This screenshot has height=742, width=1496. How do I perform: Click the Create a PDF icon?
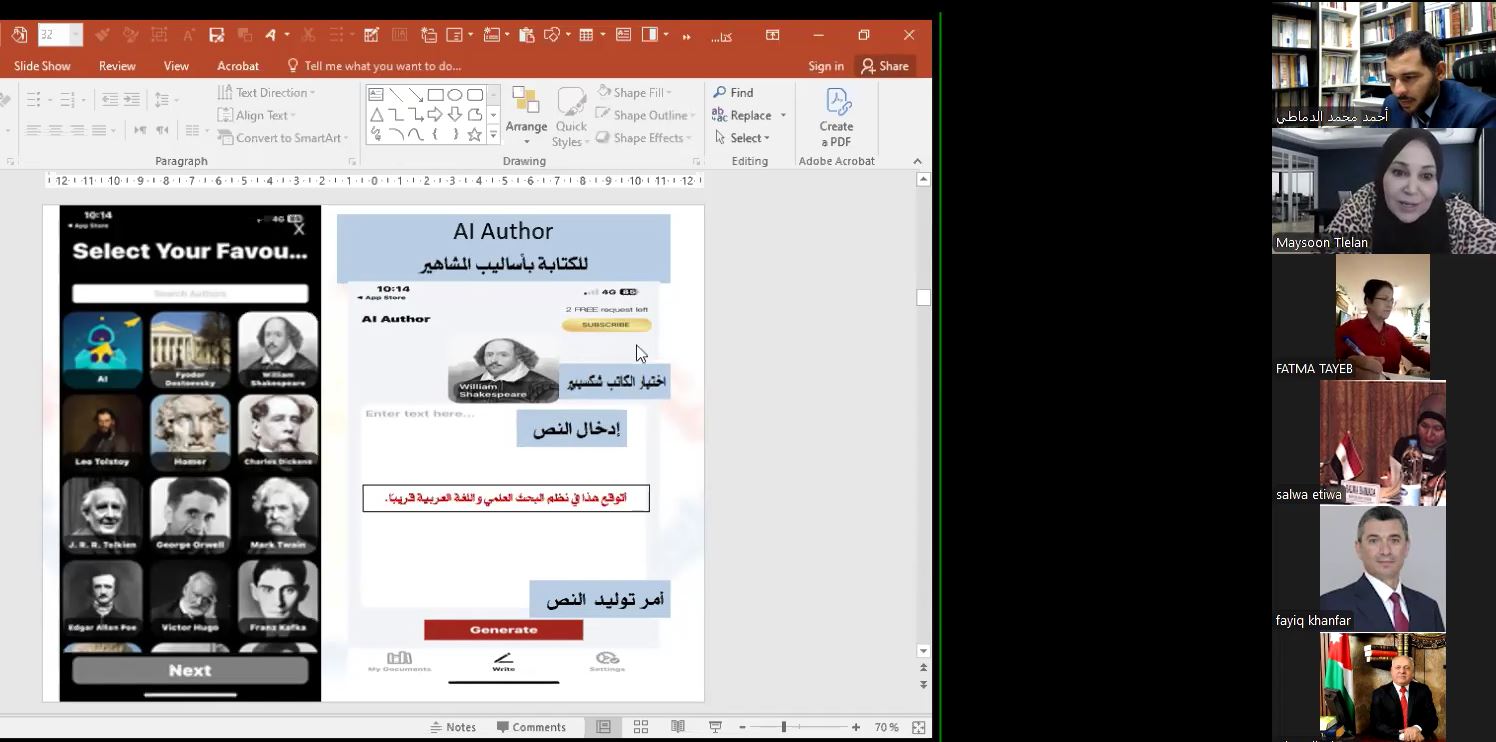tap(836, 116)
